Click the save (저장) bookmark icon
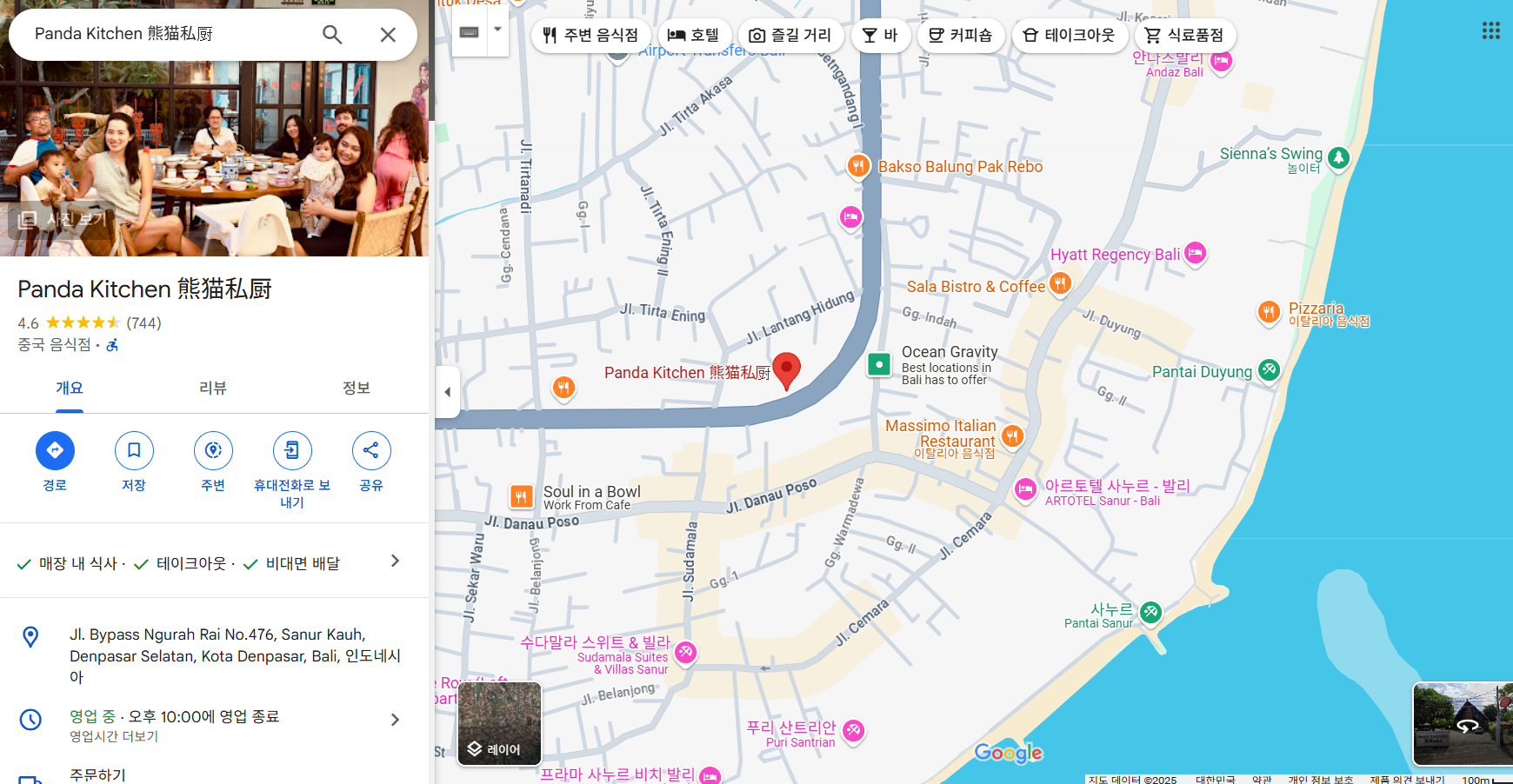Image resolution: width=1513 pixels, height=784 pixels. click(x=134, y=450)
